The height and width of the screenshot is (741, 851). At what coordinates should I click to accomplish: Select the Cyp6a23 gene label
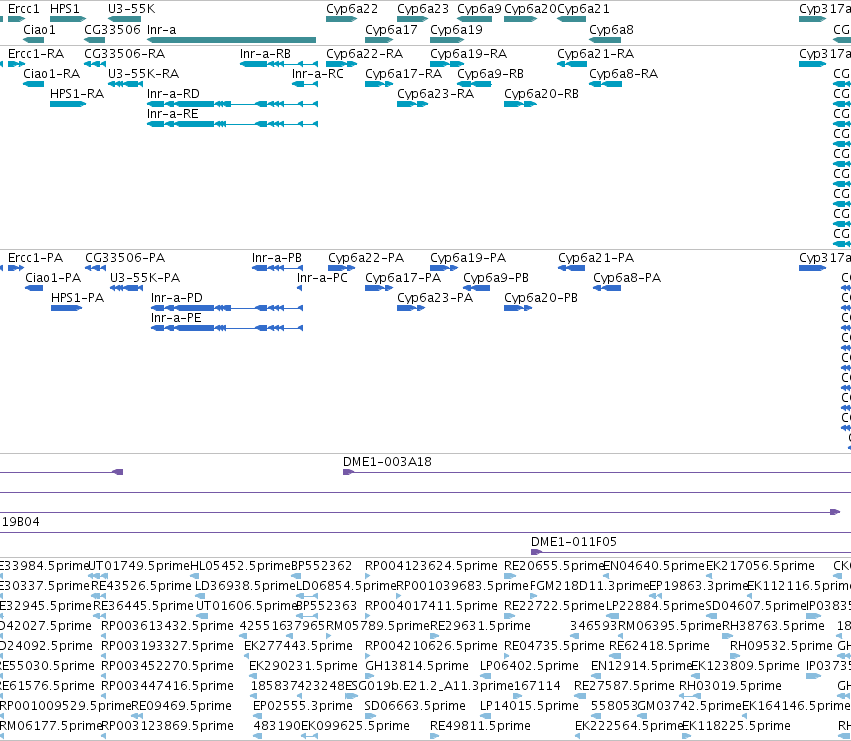423,9
